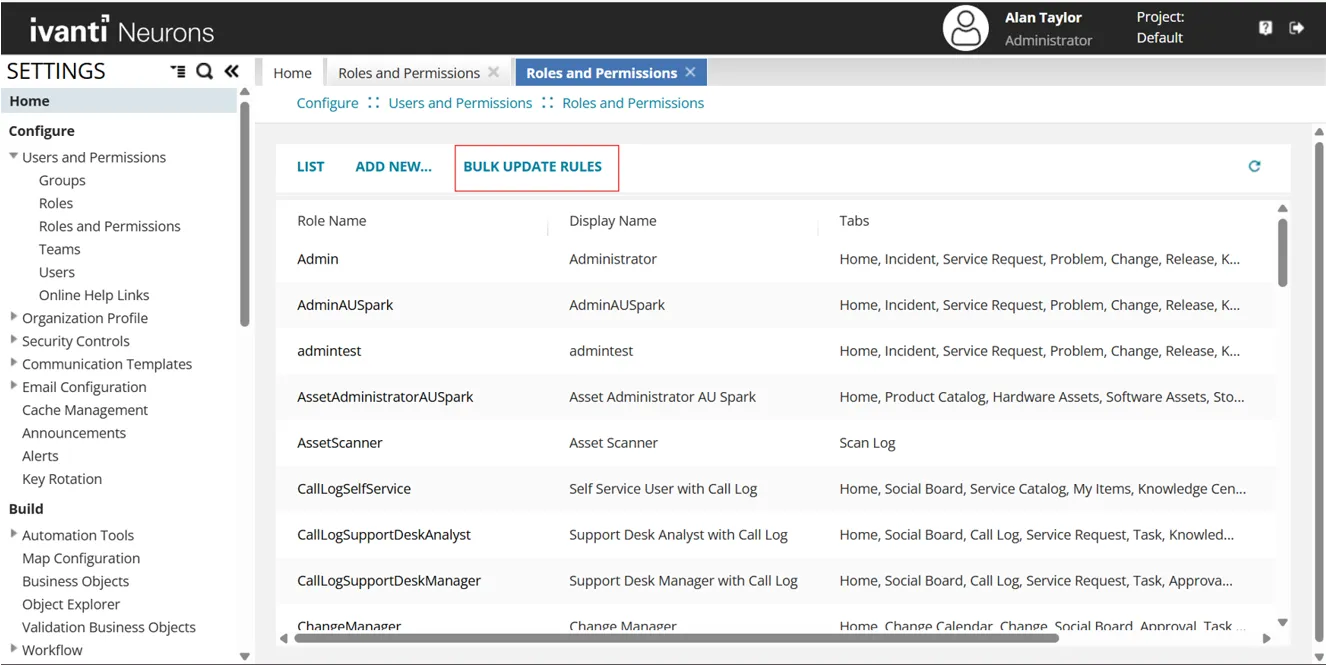Click the Configure breadcrumb link

point(327,103)
